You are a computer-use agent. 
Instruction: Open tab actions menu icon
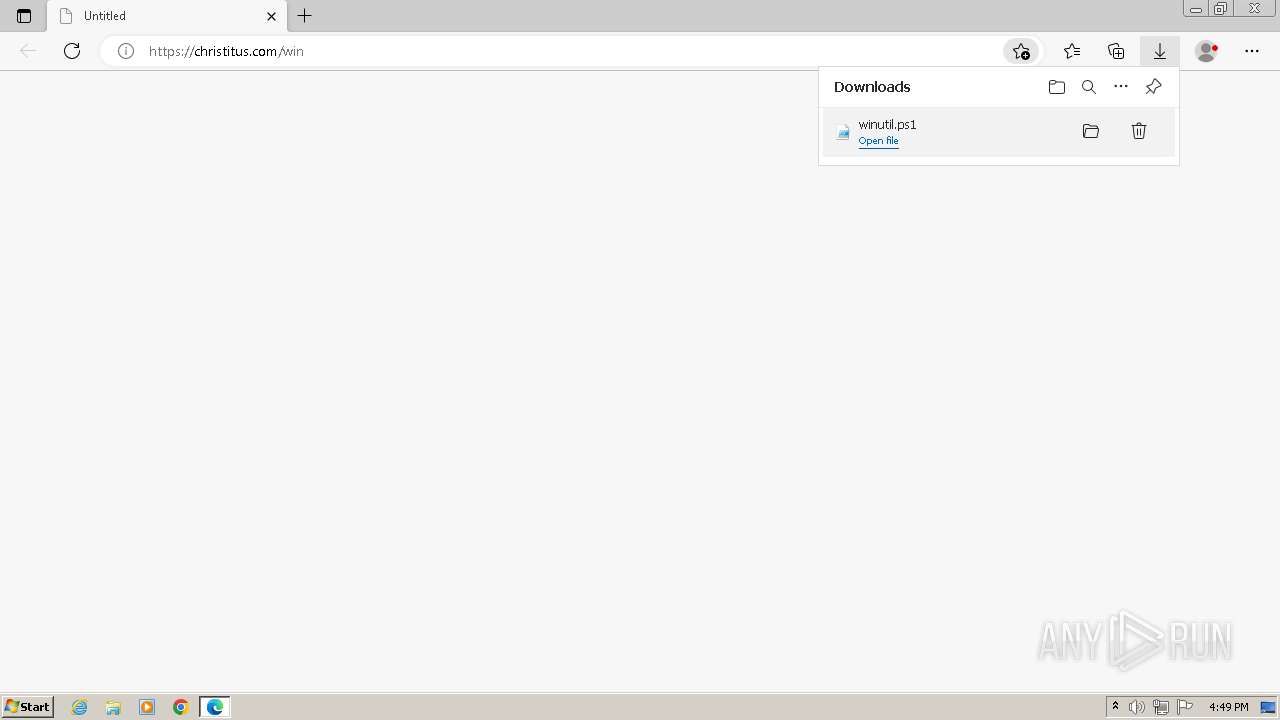[24, 16]
